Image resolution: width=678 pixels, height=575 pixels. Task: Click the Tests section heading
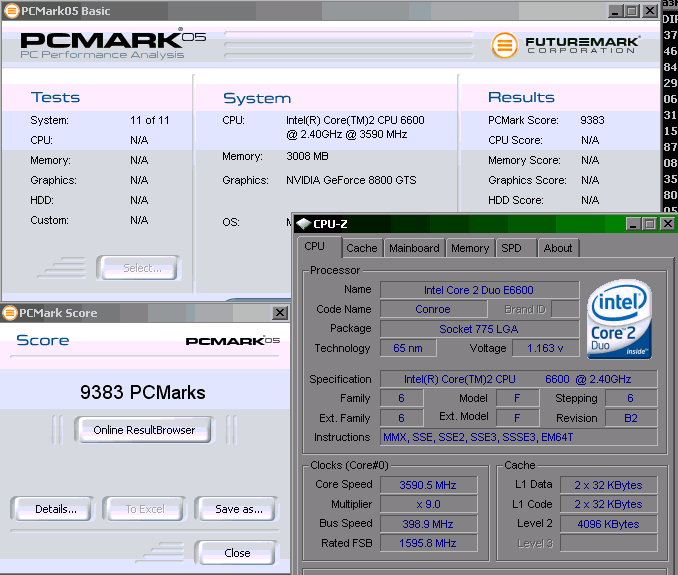coord(55,97)
